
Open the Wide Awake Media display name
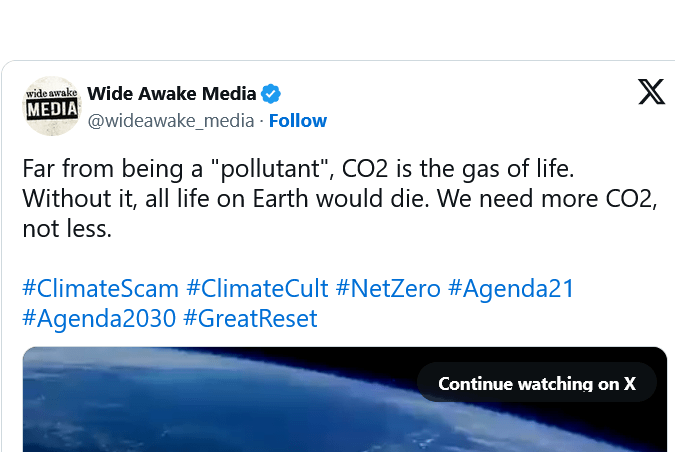point(171,94)
